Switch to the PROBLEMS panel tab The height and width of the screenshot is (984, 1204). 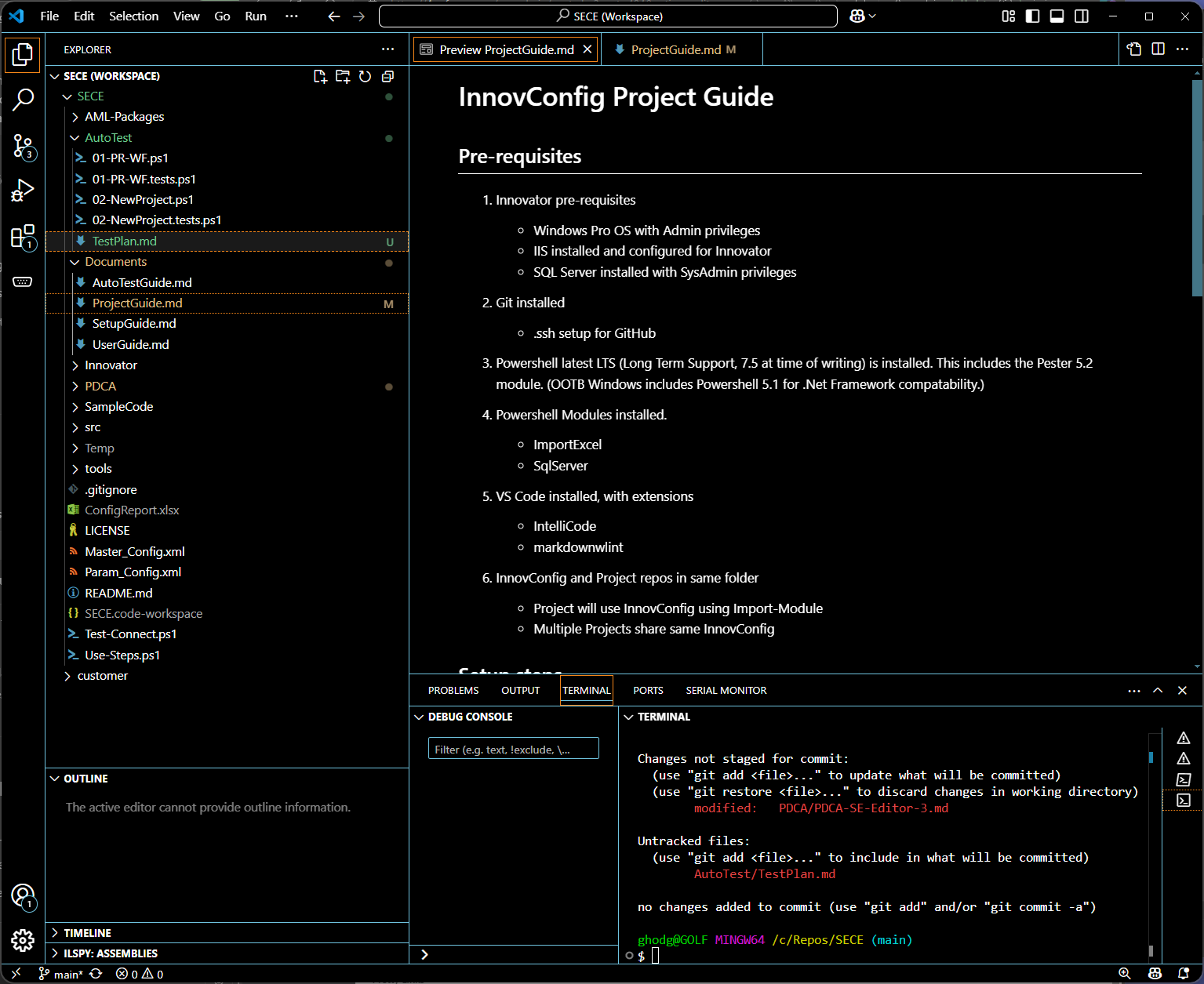pos(453,690)
